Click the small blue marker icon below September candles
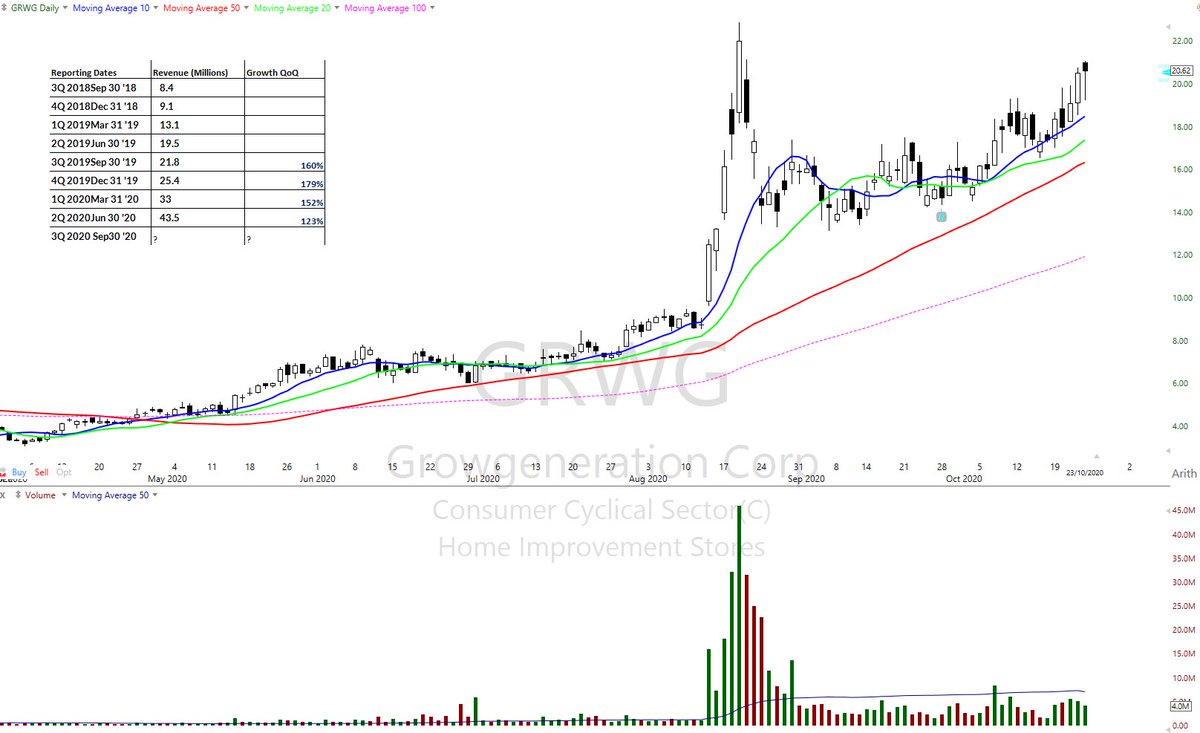Viewport: 1200px width, 733px height. 941,216
